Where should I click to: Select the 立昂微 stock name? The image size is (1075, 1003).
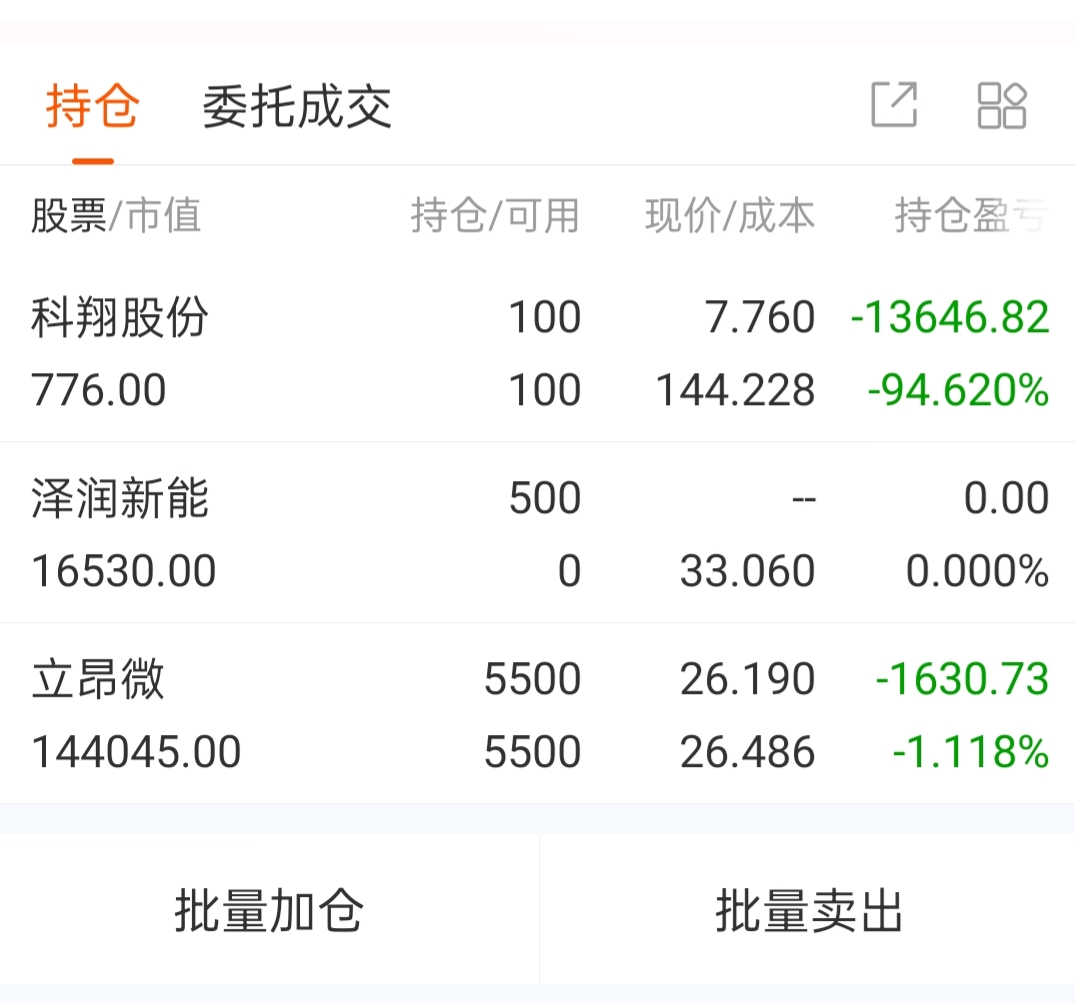98,680
